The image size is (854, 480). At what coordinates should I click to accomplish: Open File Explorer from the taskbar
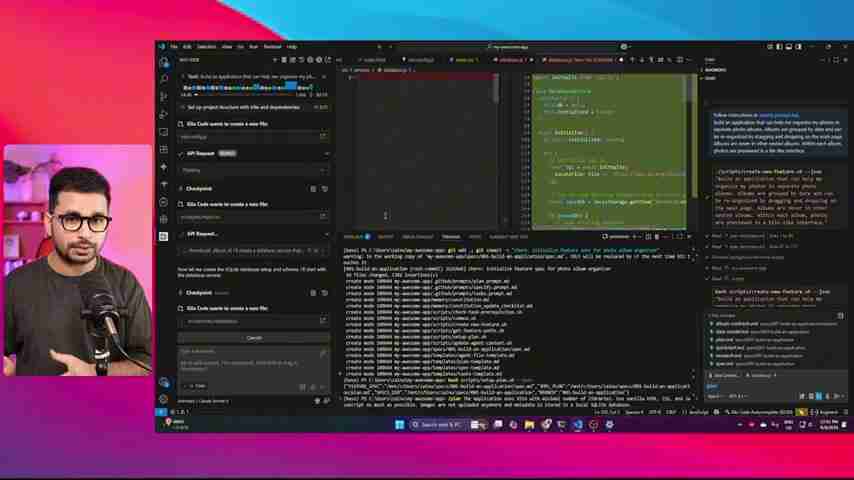[529, 424]
